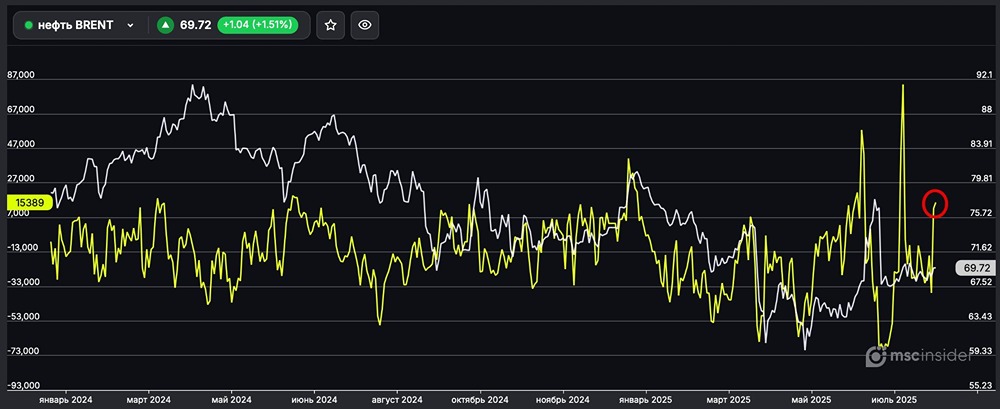Click the star favorite icon
Viewport: 1000px width, 409px height.
331,26
